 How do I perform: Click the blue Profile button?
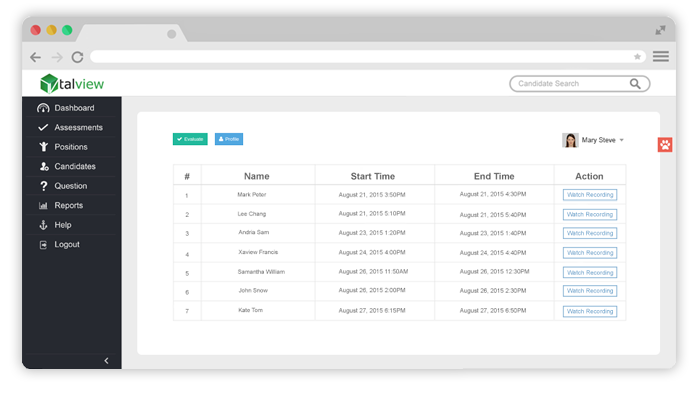229,139
